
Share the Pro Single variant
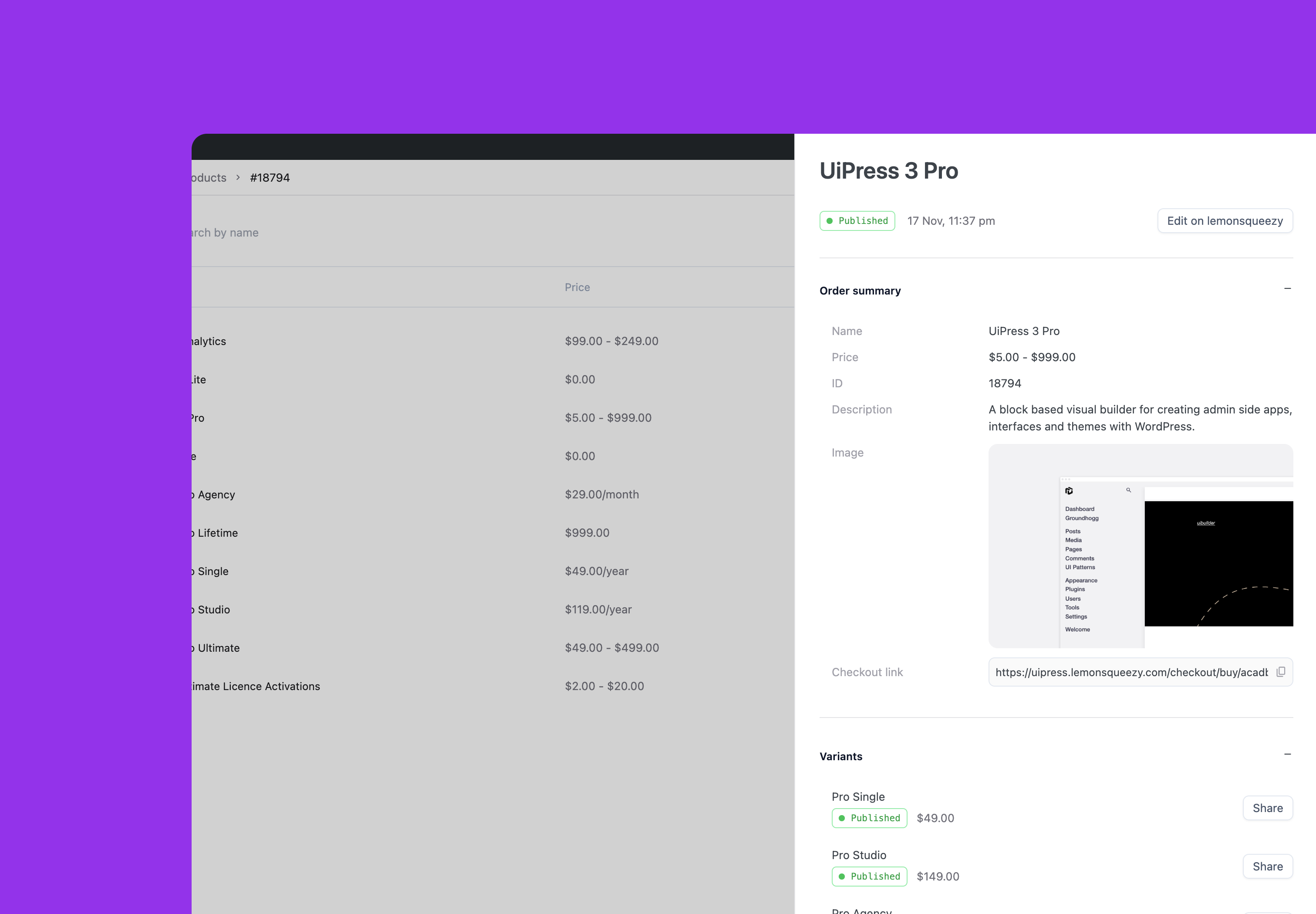pyautogui.click(x=1267, y=807)
